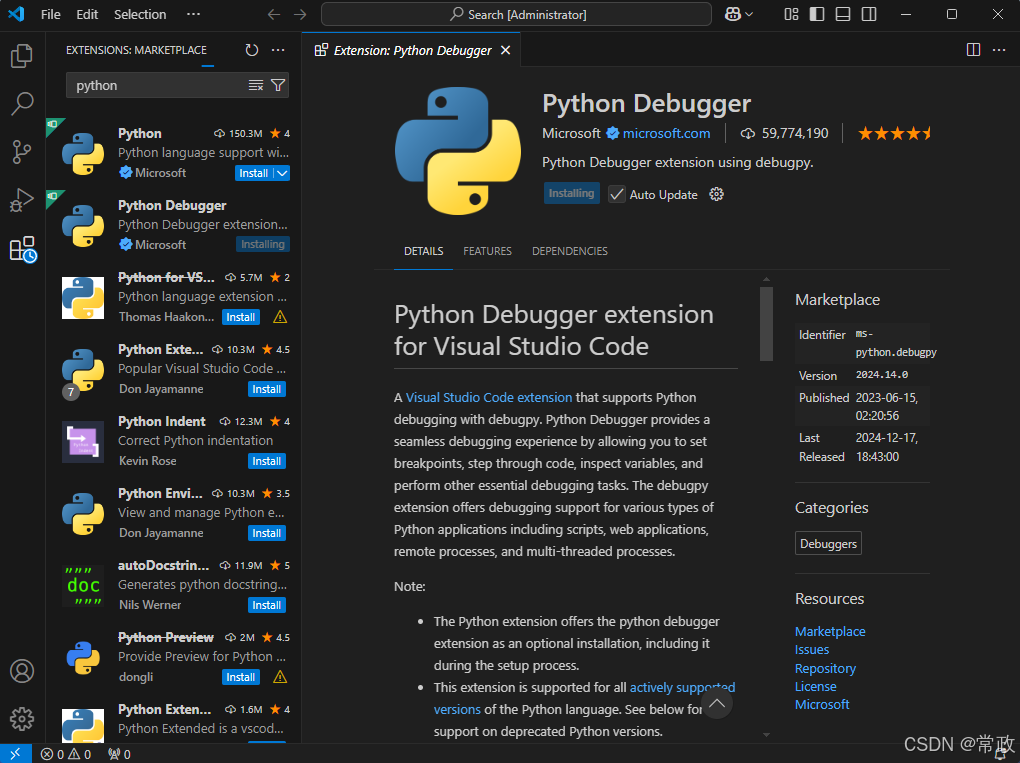Click warning icon on Python for VS extension

point(280,317)
